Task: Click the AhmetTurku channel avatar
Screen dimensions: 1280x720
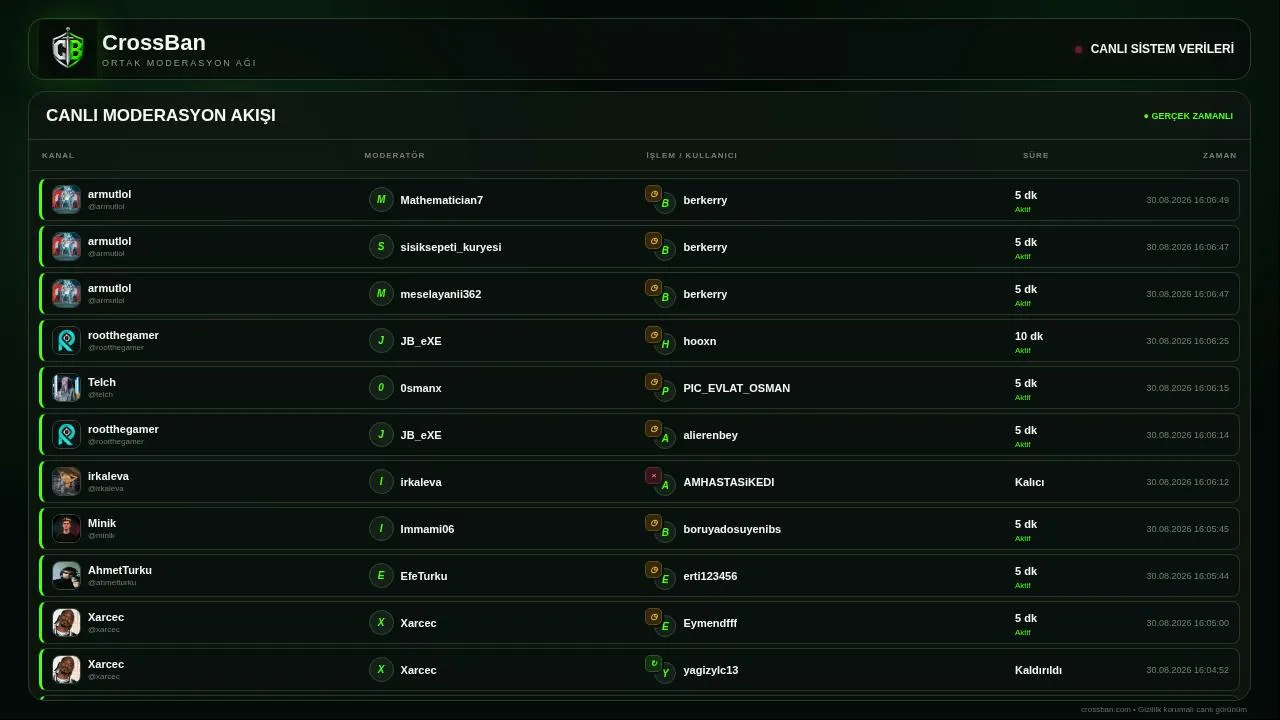Action: pos(66,576)
